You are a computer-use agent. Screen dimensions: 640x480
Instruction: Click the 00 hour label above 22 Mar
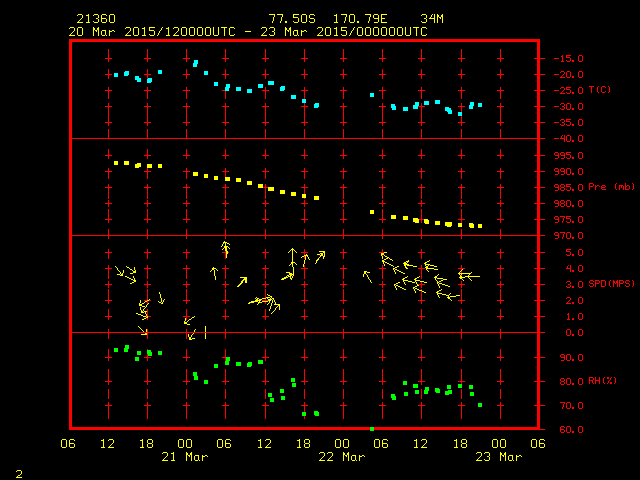click(x=342, y=444)
